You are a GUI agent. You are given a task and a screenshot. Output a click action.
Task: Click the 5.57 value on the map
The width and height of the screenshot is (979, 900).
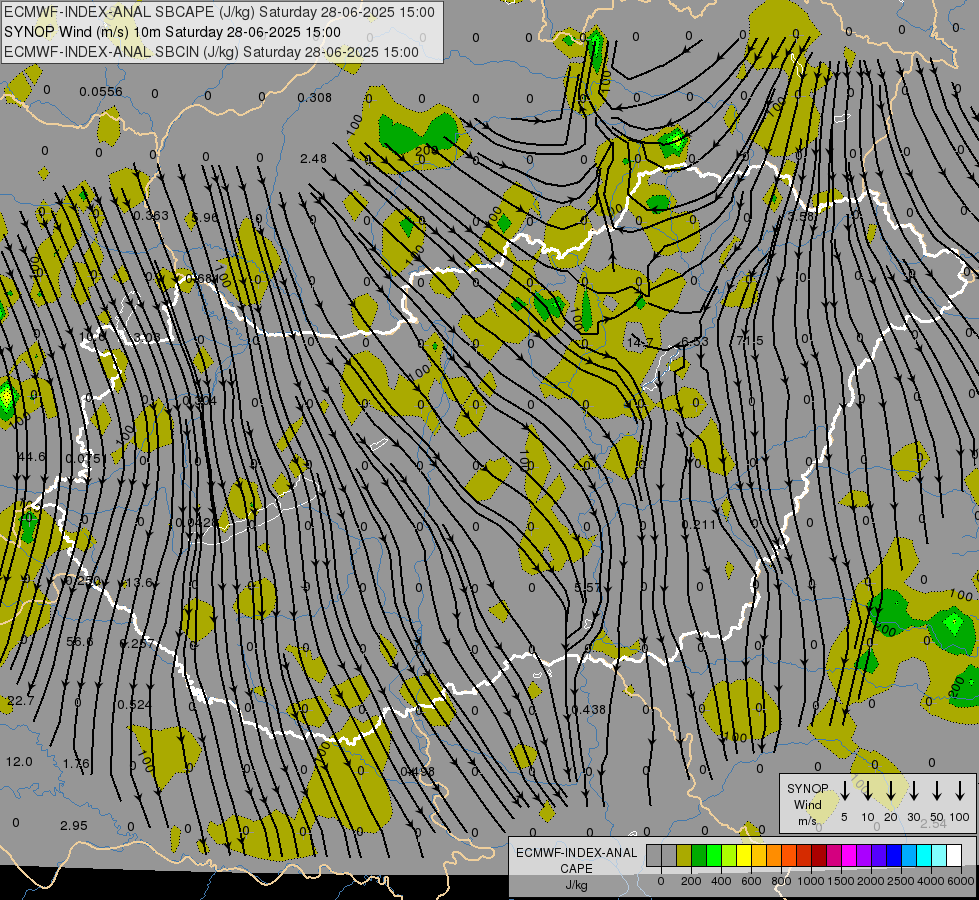click(588, 587)
